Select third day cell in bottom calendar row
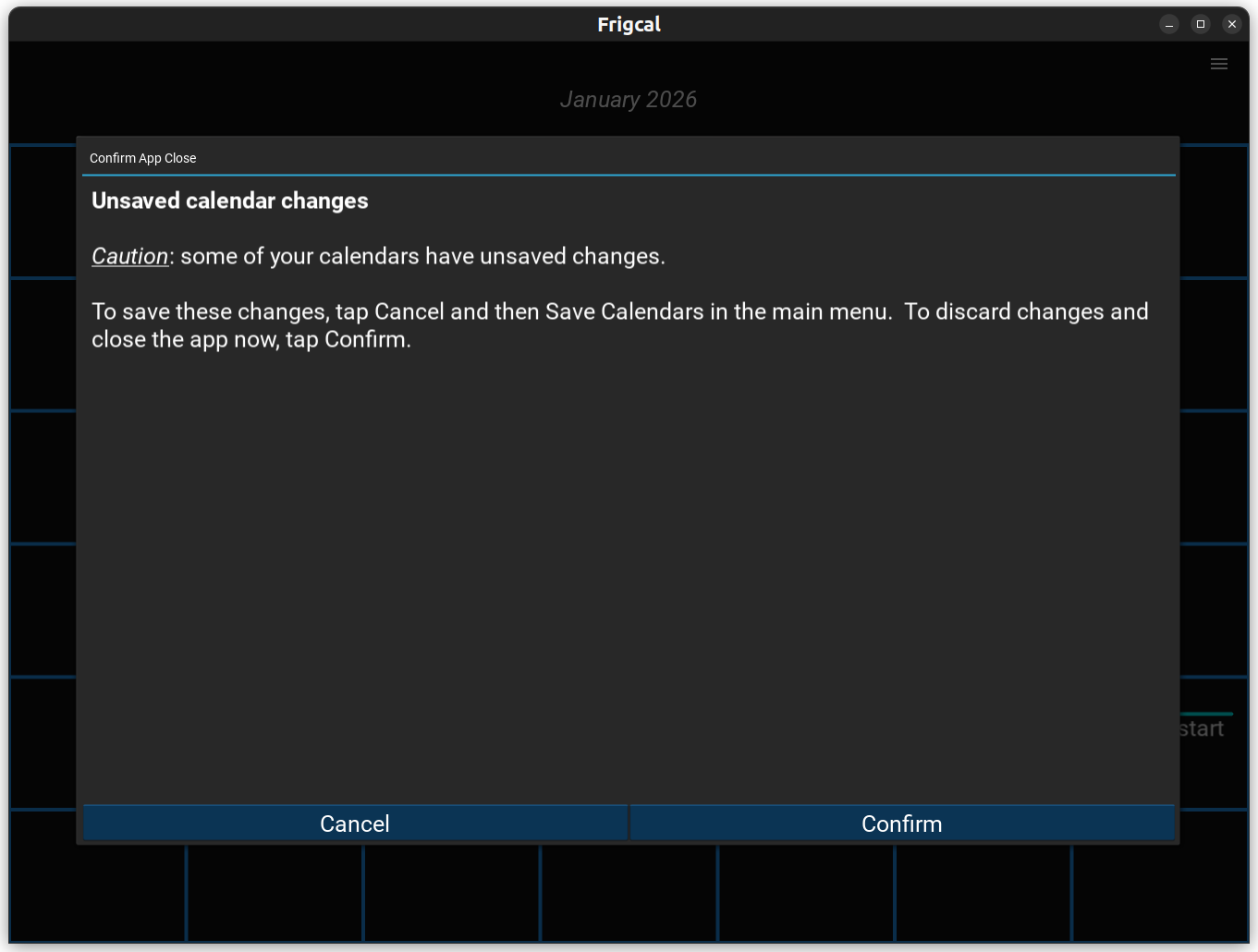This screenshot has width=1258, height=952. pyautogui.click(x=452, y=892)
